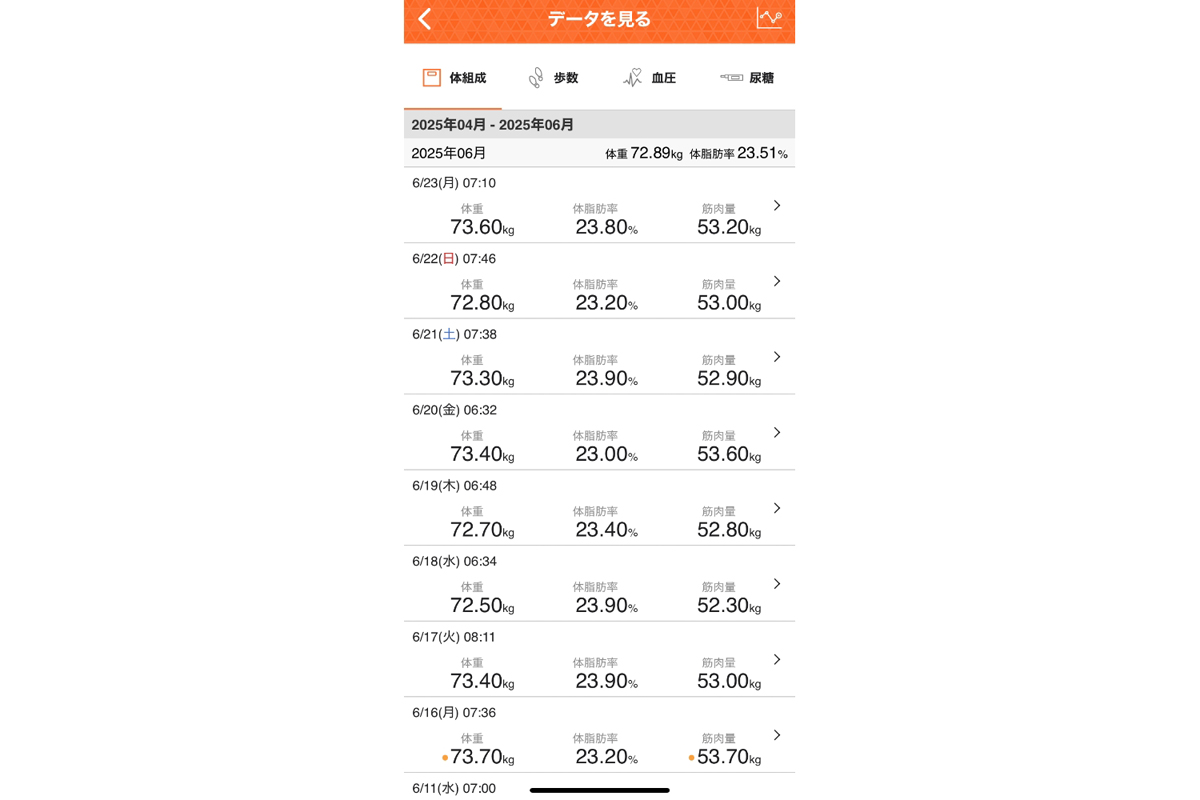Open details for the 6/22 entry
The width and height of the screenshot is (1200, 800).
tap(776, 281)
